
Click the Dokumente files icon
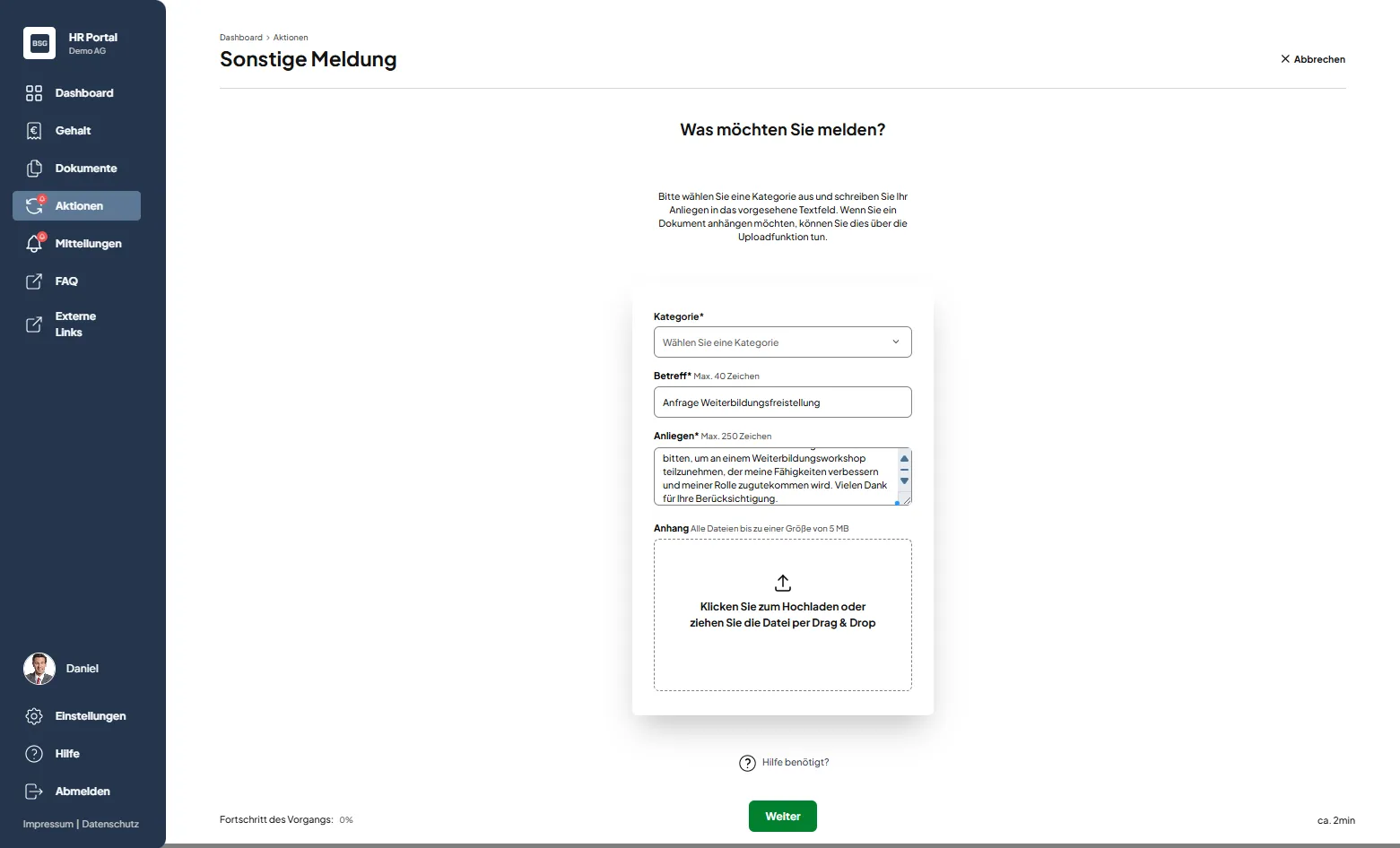pyautogui.click(x=34, y=169)
